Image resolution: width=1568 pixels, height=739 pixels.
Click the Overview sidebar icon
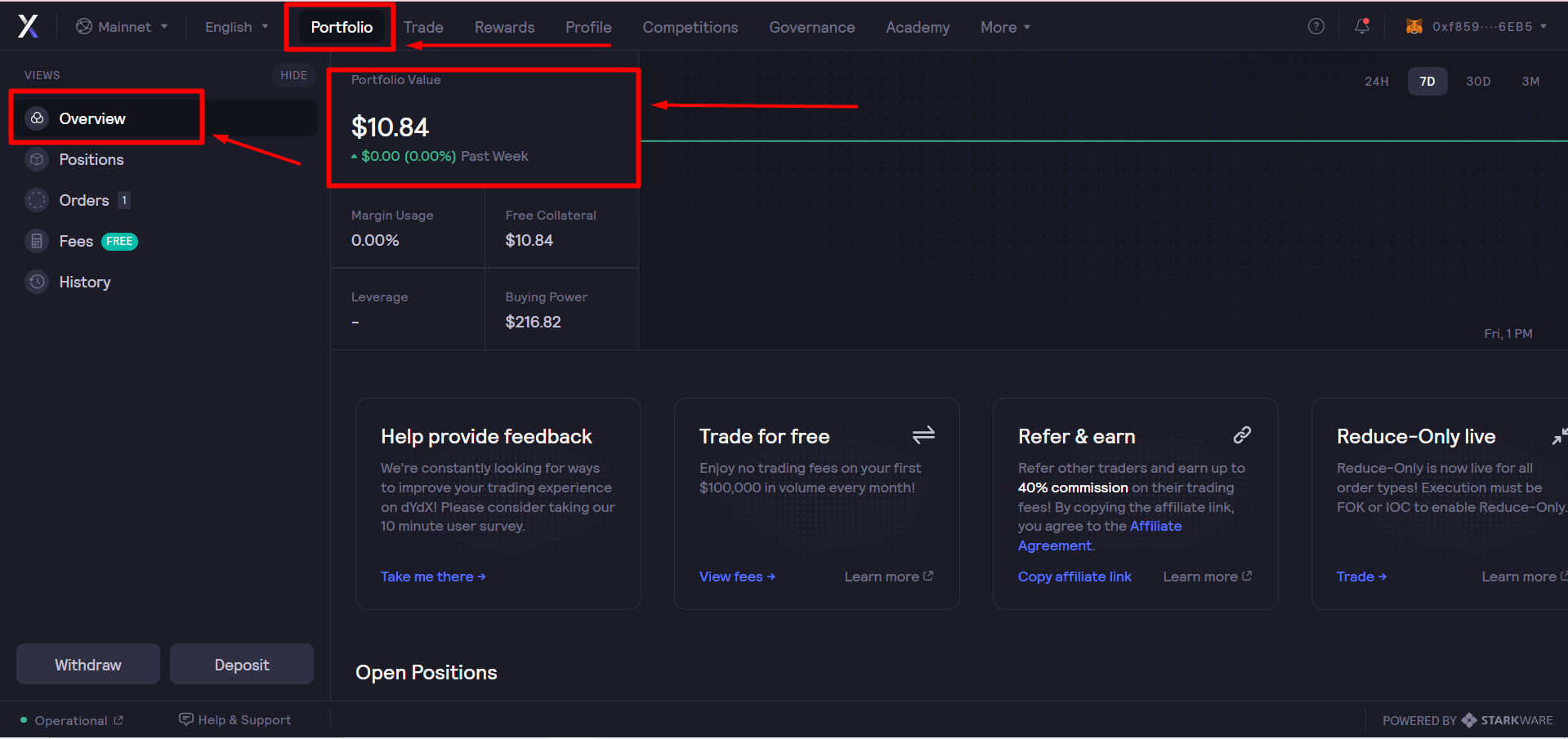37,118
